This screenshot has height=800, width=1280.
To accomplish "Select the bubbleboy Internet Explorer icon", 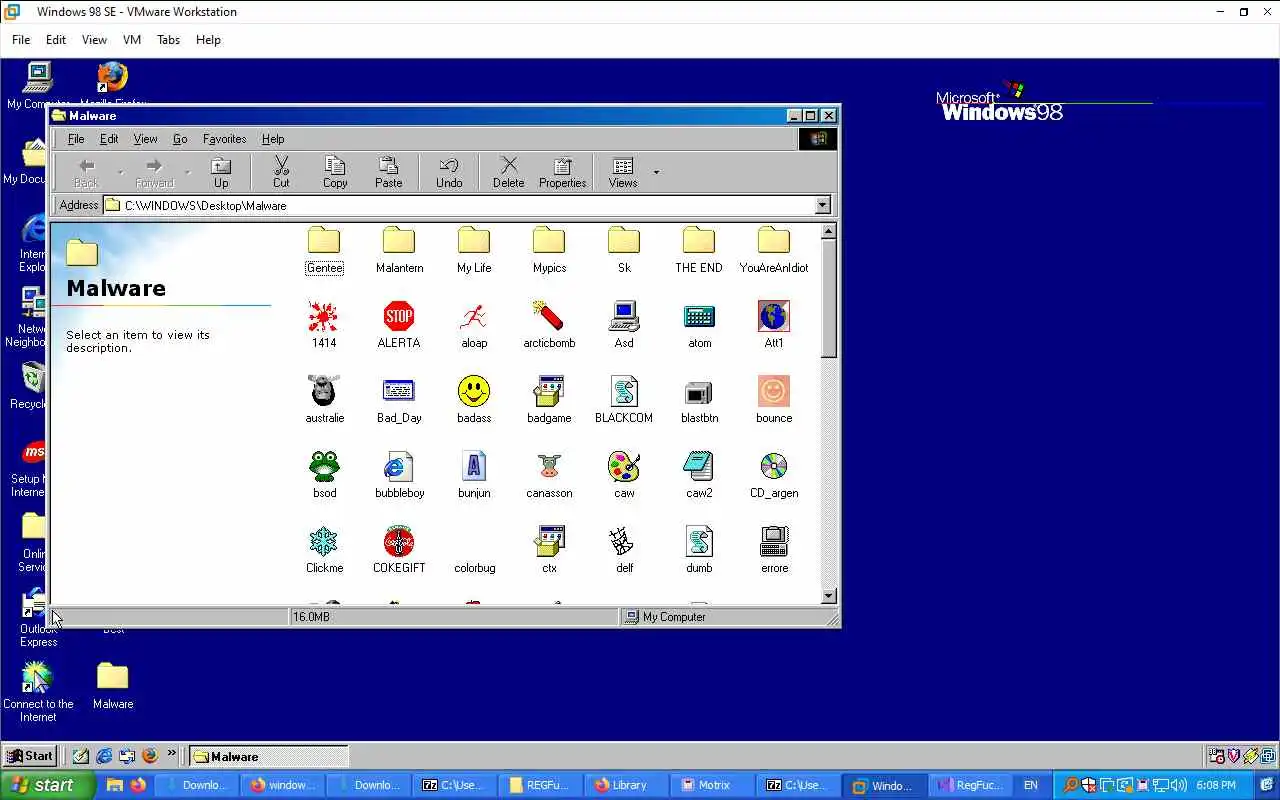I will 399,466.
